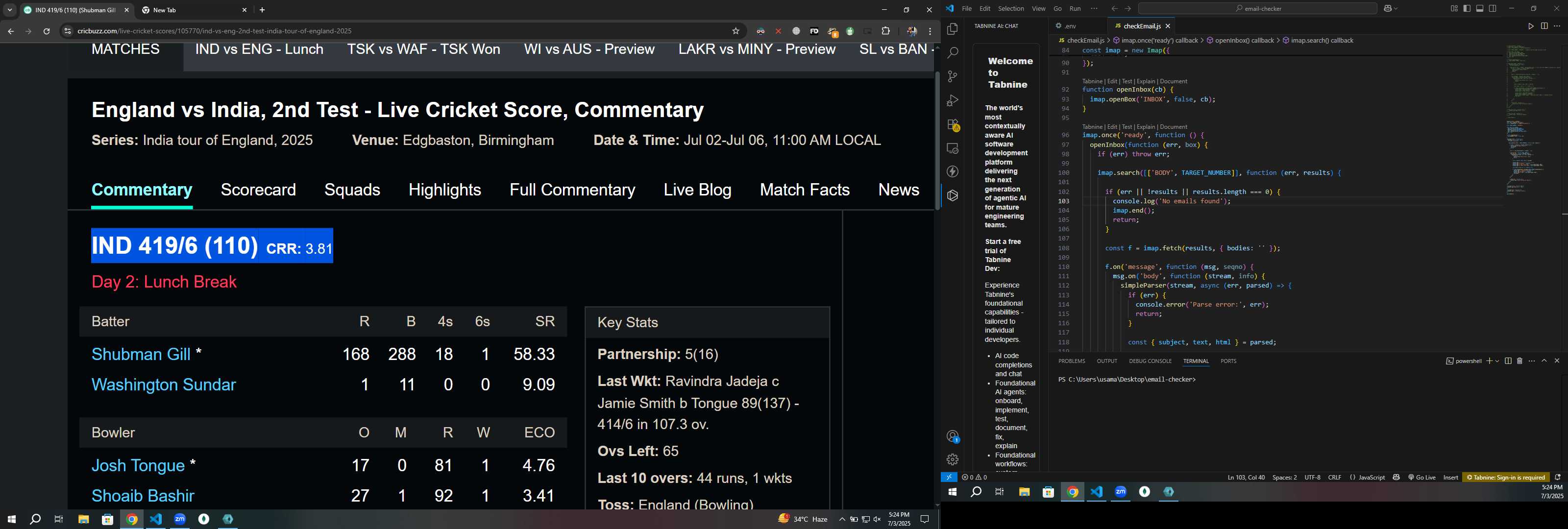Image resolution: width=1568 pixels, height=529 pixels.
Task: Open the lightning bolt extension in activity bar
Action: pos(953,171)
